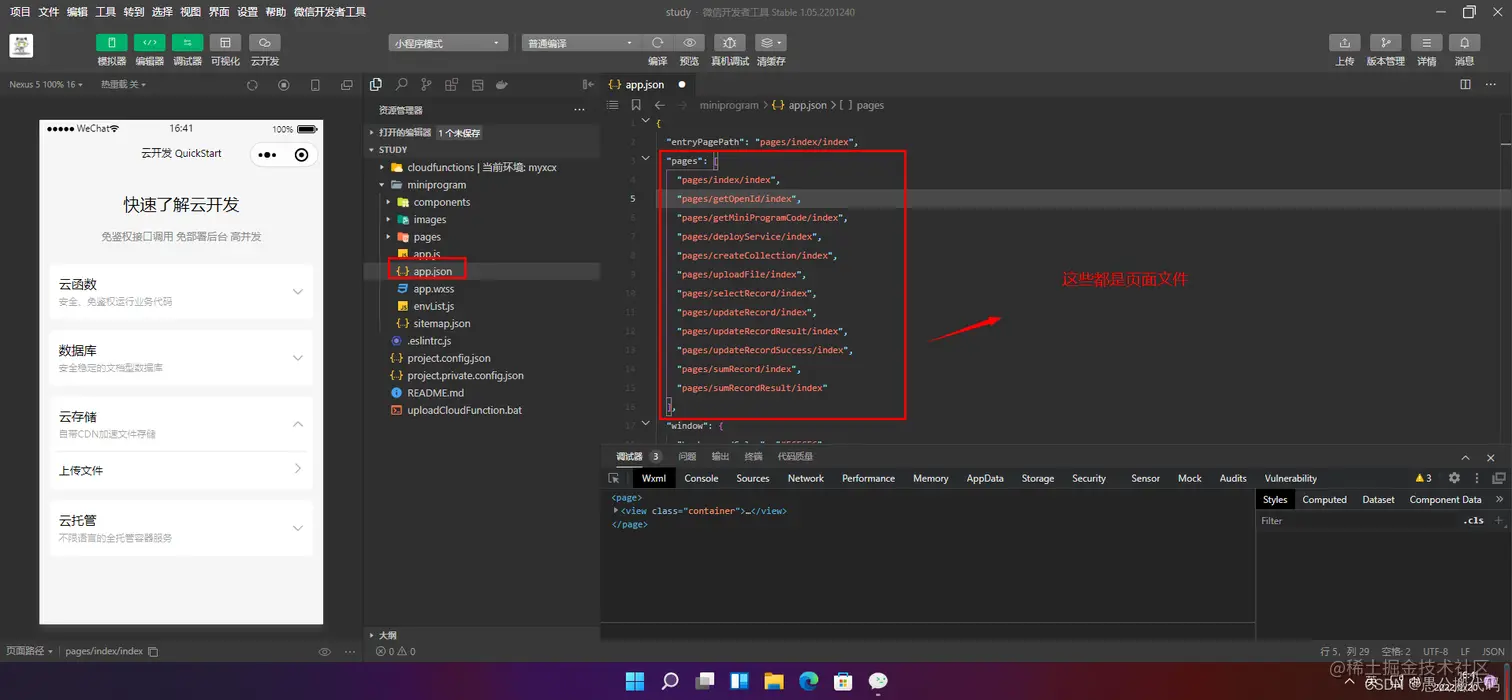
Task: Click the Windows Start button on taskbar
Action: (635, 681)
